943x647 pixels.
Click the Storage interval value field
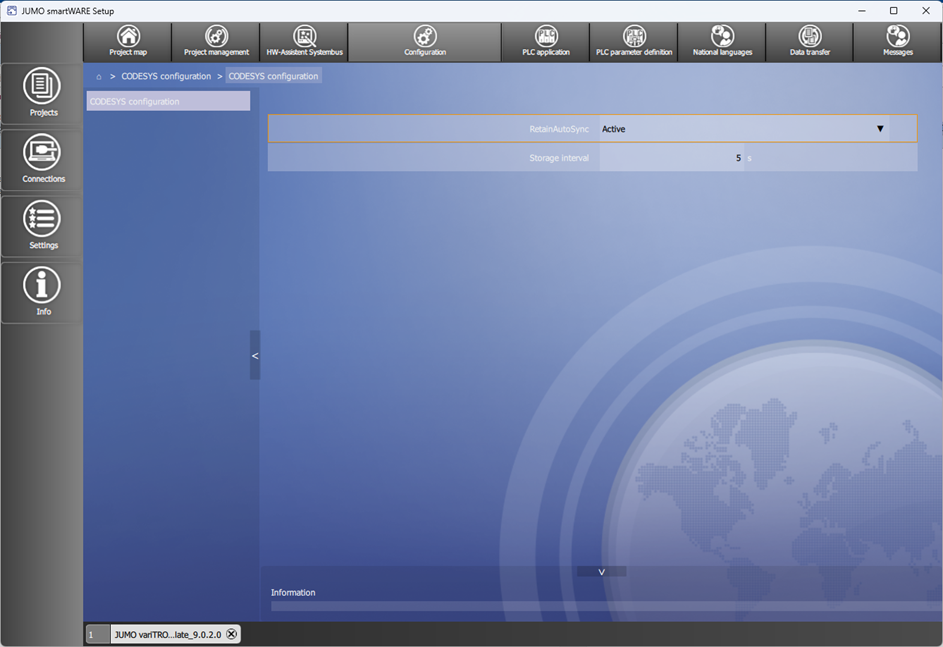point(671,158)
